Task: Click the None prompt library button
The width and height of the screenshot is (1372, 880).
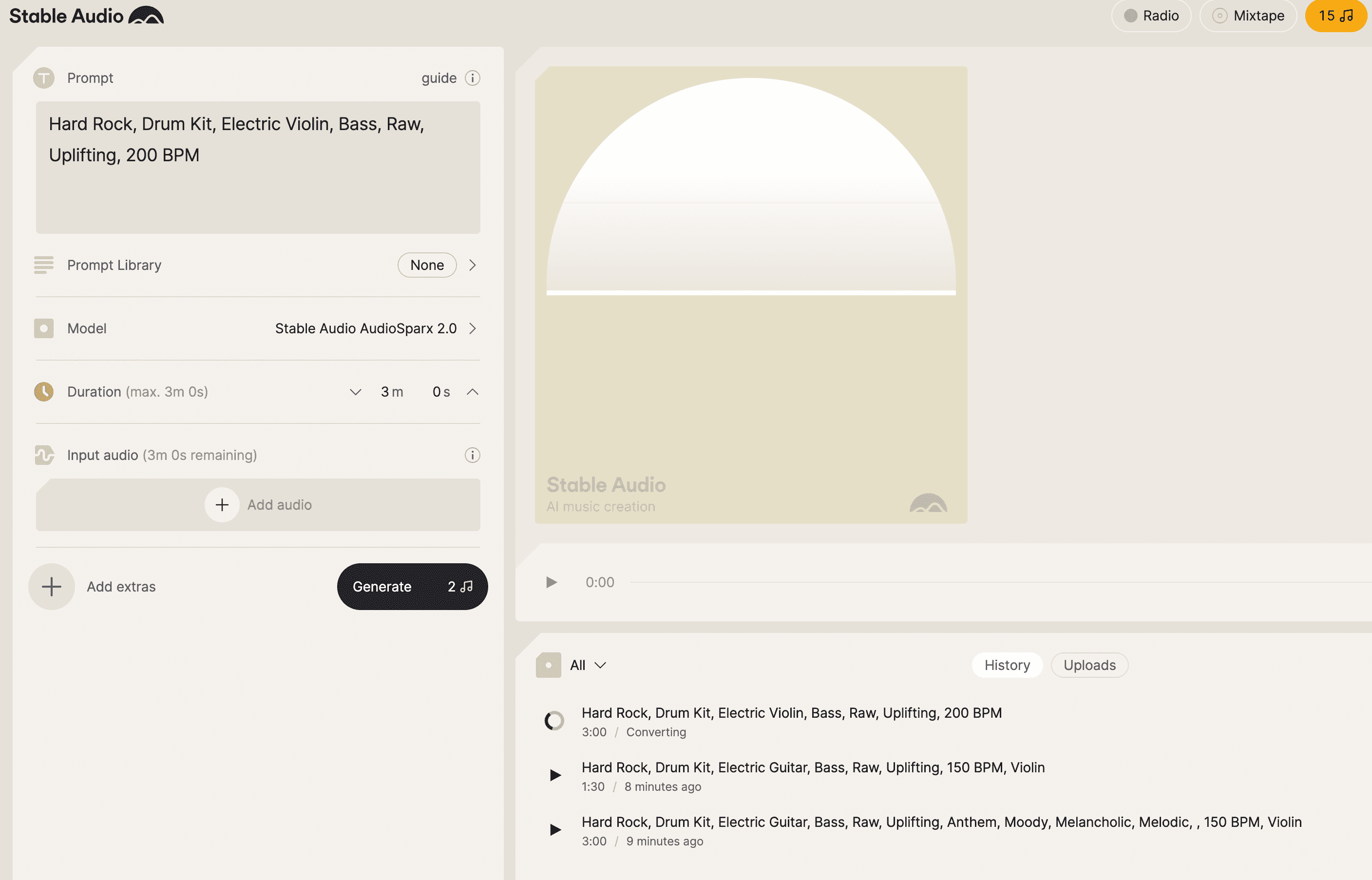Action: [427, 265]
